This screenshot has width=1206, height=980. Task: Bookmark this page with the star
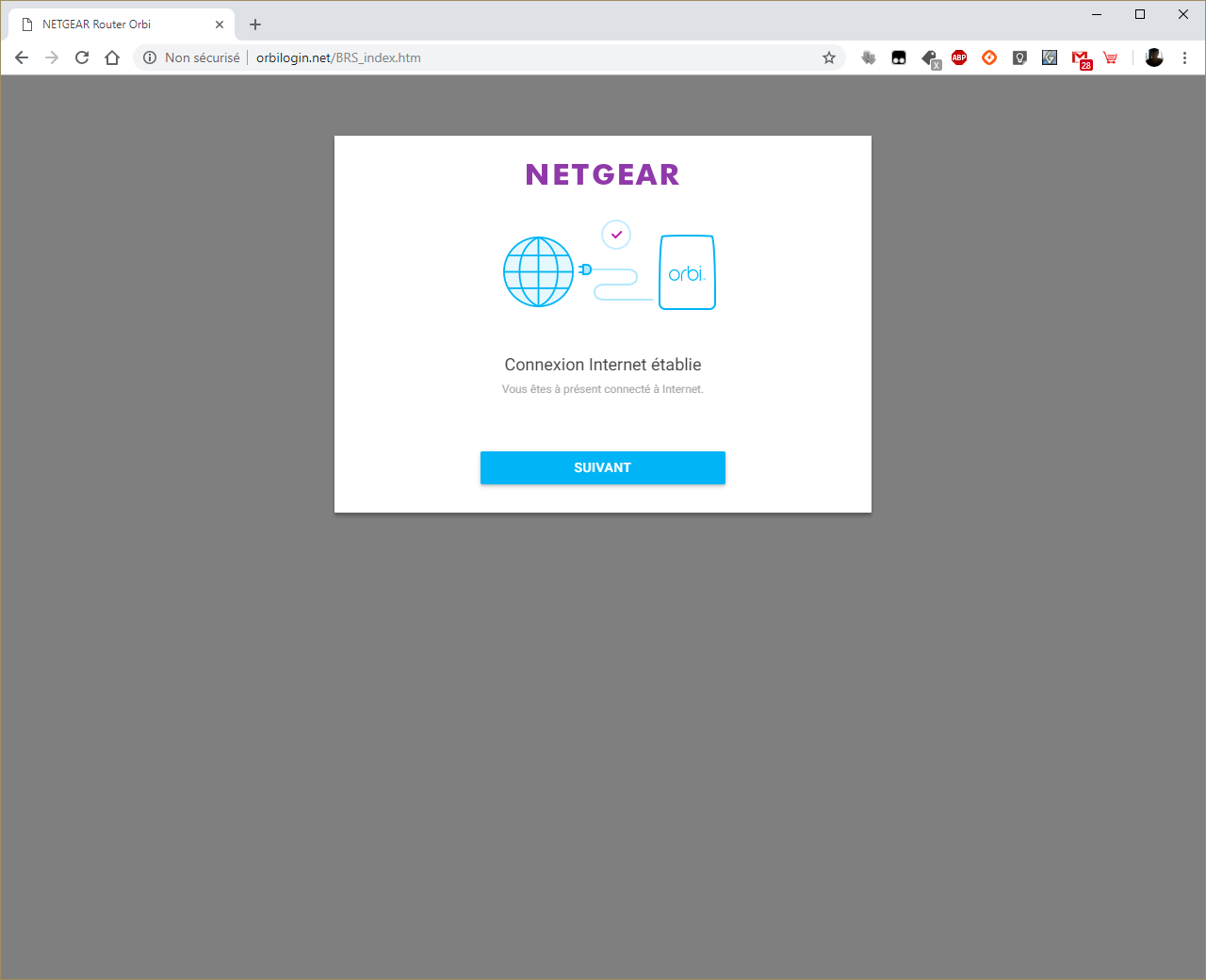[x=829, y=57]
